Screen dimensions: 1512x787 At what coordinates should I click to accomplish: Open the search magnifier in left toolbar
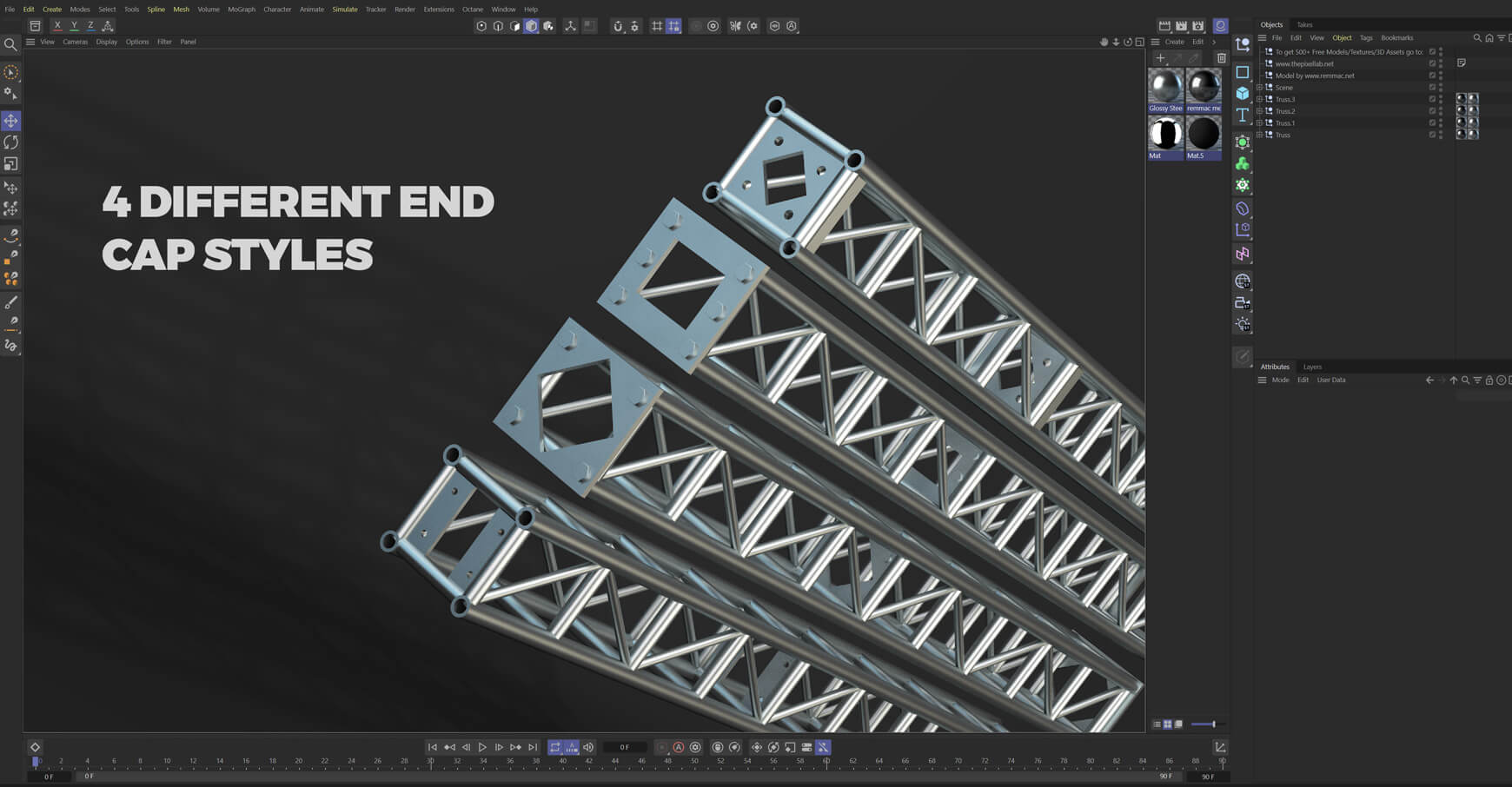10,44
